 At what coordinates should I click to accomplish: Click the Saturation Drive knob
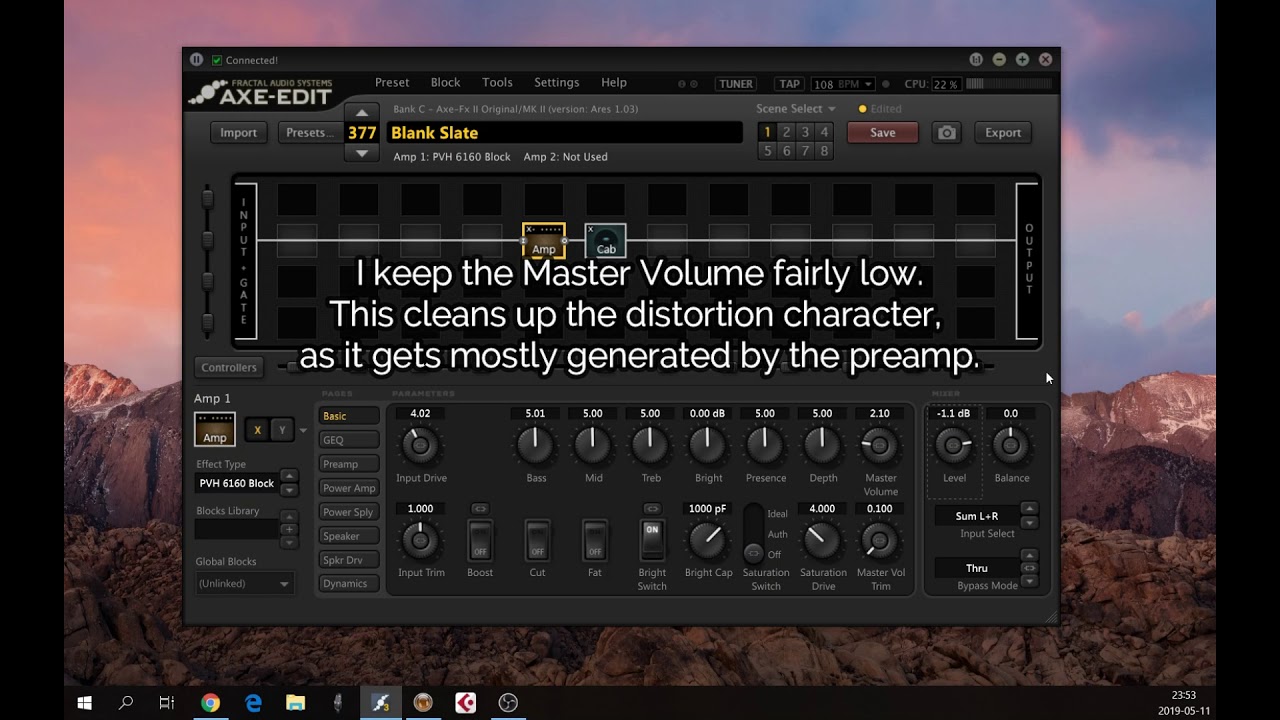[822, 540]
